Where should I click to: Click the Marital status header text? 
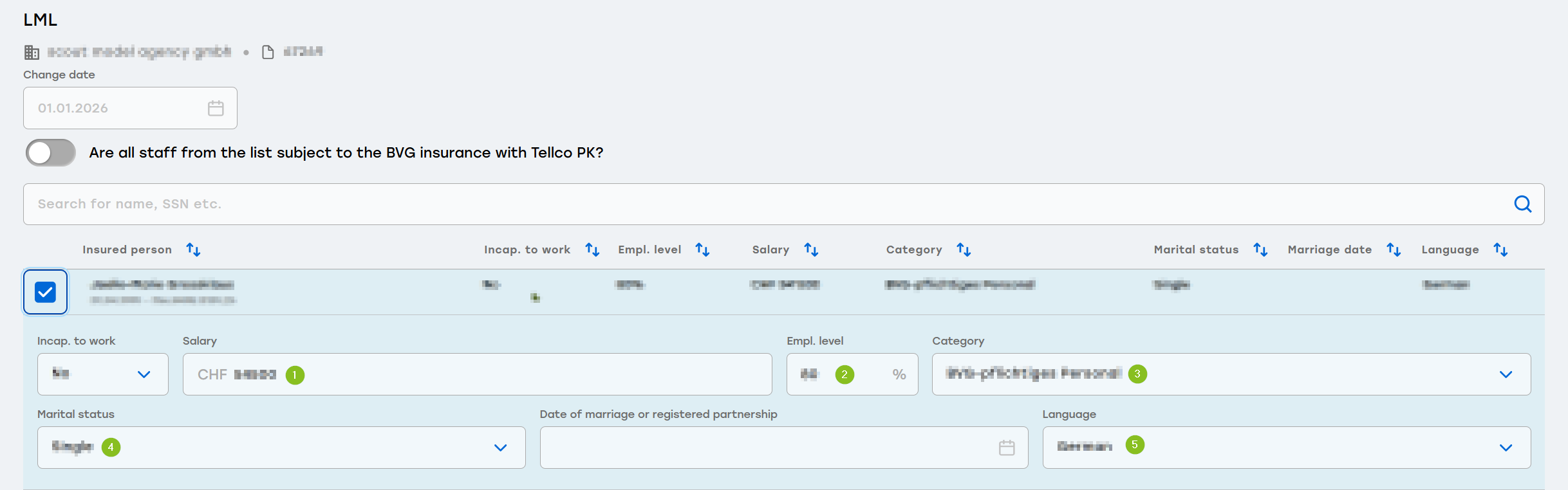click(1196, 250)
